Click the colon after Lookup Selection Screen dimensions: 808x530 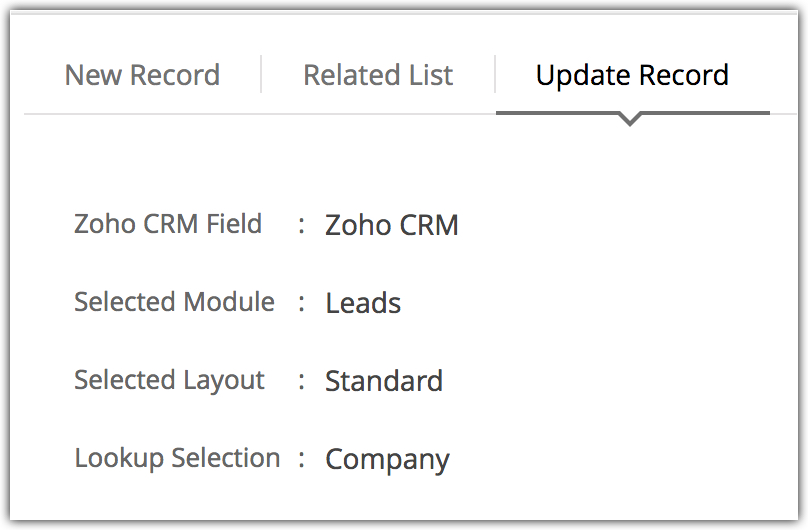click(301, 459)
